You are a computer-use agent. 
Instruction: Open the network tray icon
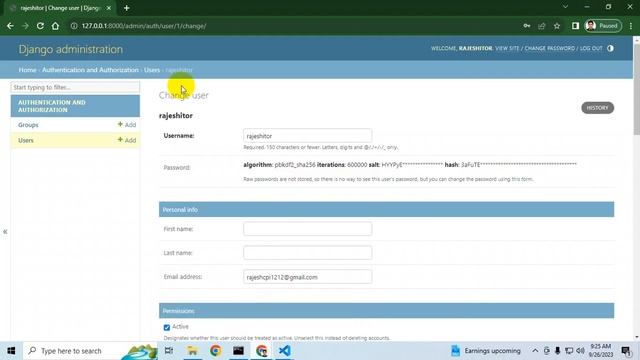[569, 351]
